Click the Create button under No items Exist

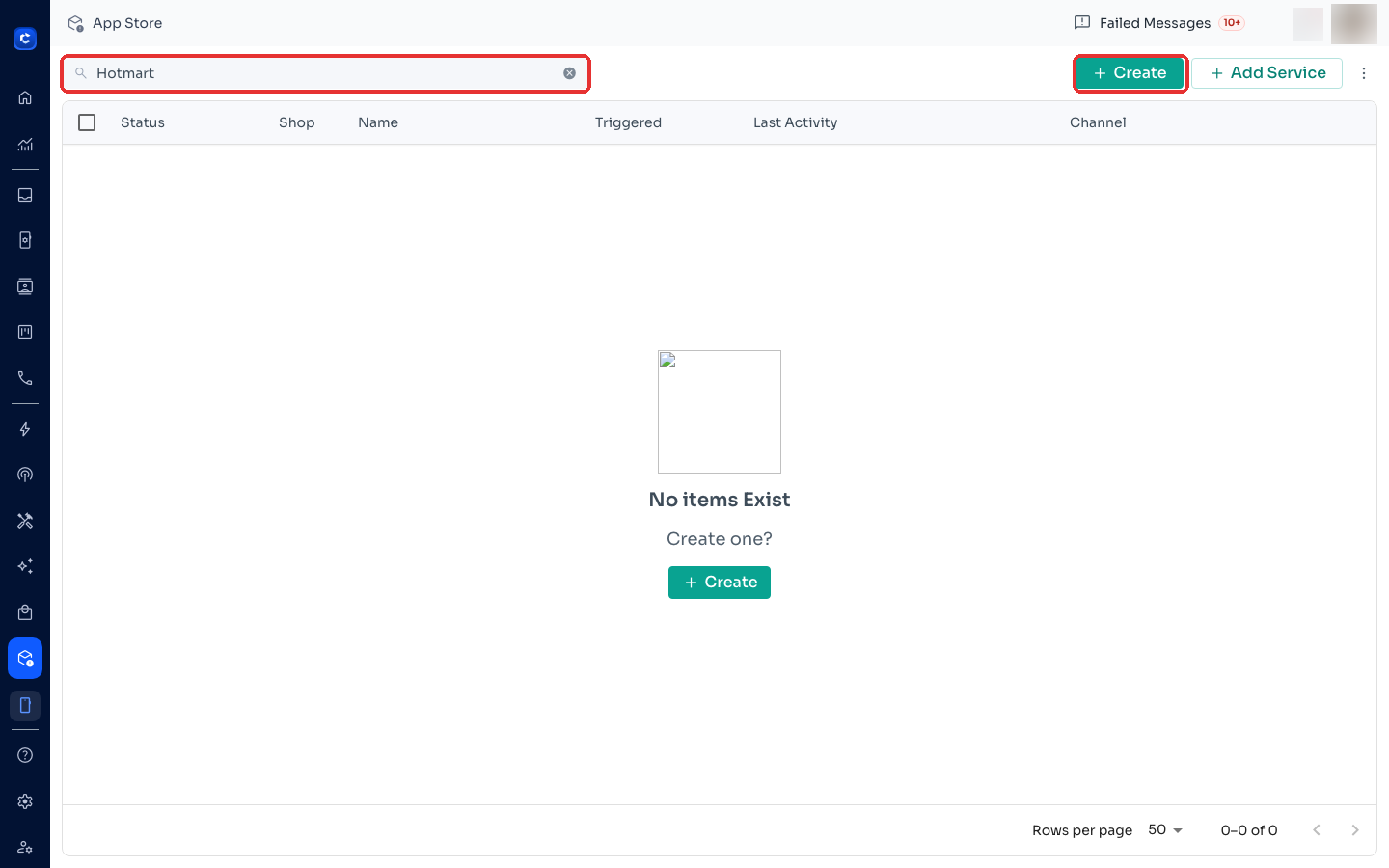720,583
